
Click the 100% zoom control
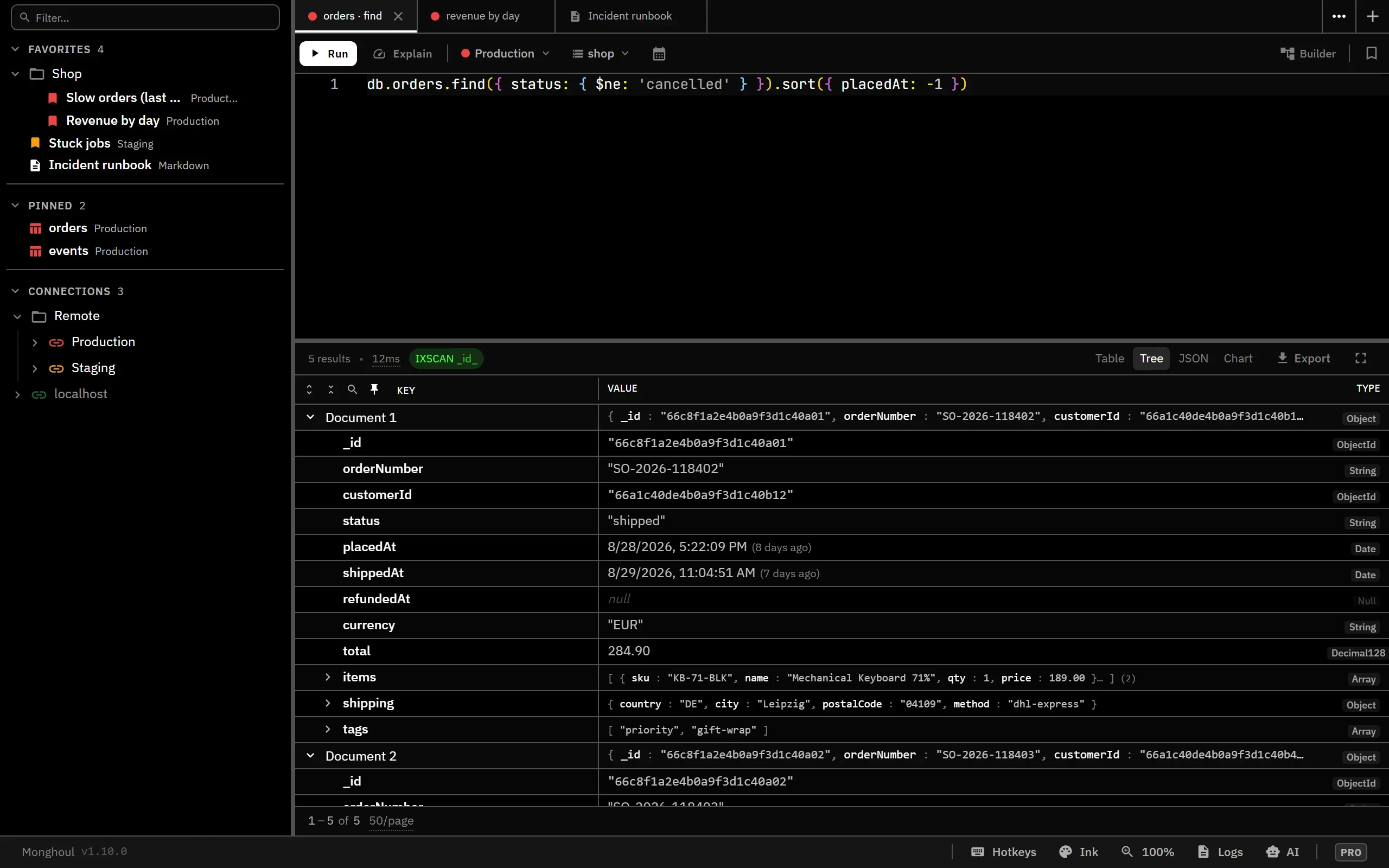(1148, 852)
